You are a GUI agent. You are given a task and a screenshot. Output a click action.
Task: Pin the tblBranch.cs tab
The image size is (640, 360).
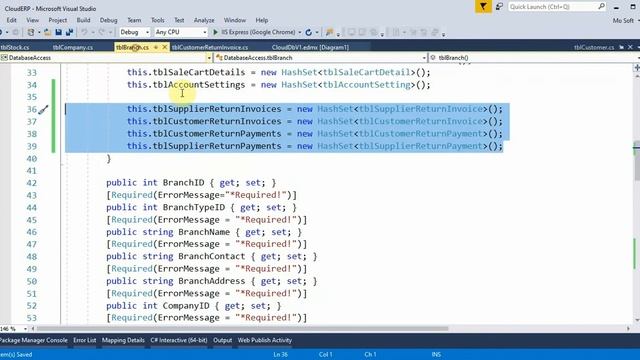coord(156,47)
